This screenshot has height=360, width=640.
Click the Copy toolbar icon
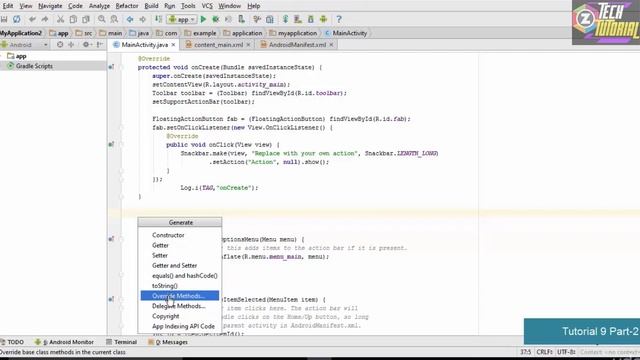73,19
